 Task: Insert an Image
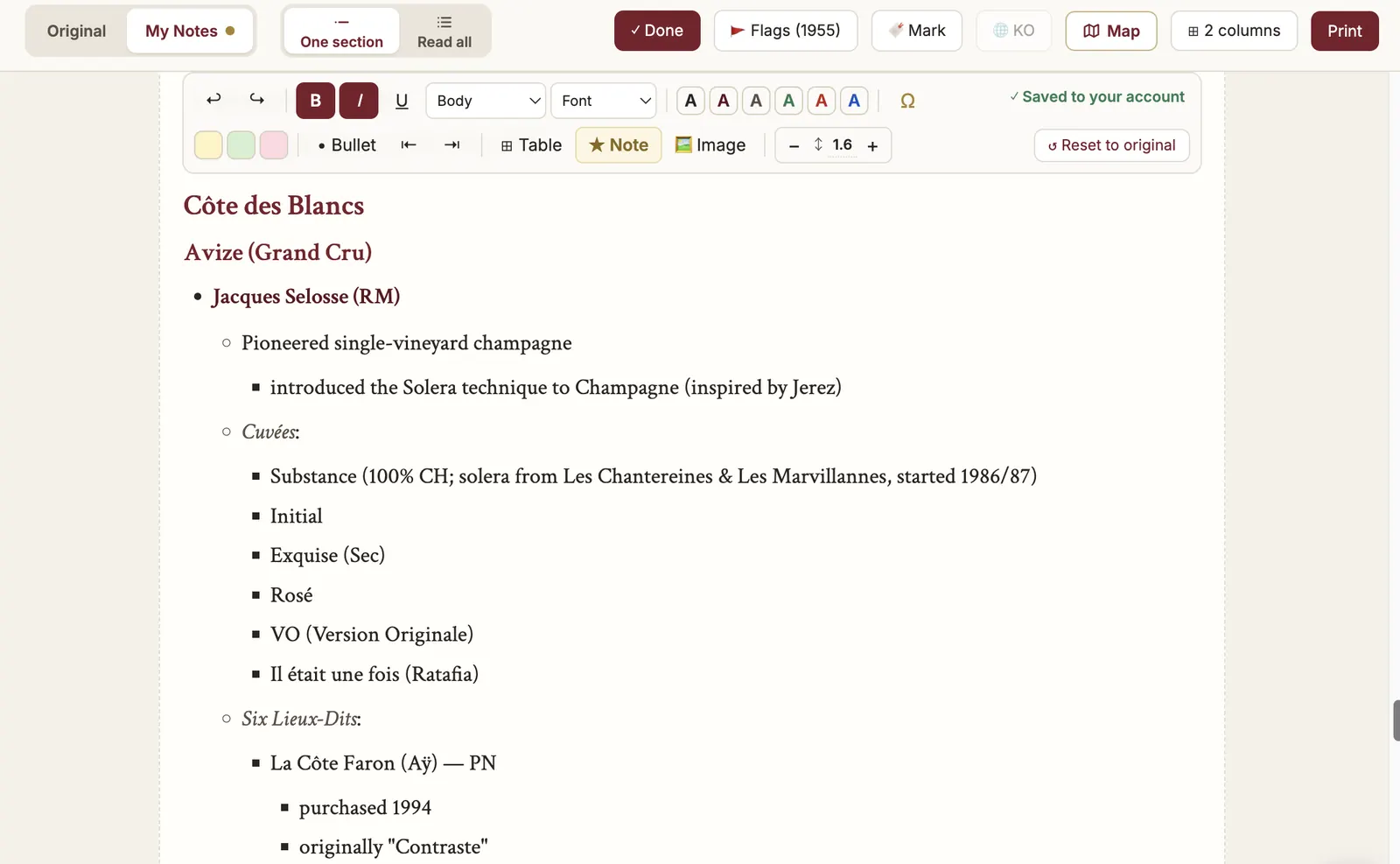(x=710, y=145)
